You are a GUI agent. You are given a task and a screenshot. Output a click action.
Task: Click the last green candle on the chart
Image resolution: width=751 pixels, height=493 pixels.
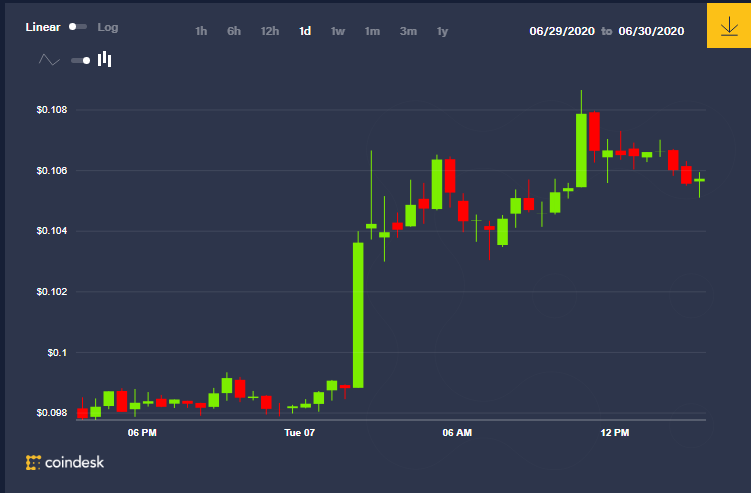click(699, 180)
